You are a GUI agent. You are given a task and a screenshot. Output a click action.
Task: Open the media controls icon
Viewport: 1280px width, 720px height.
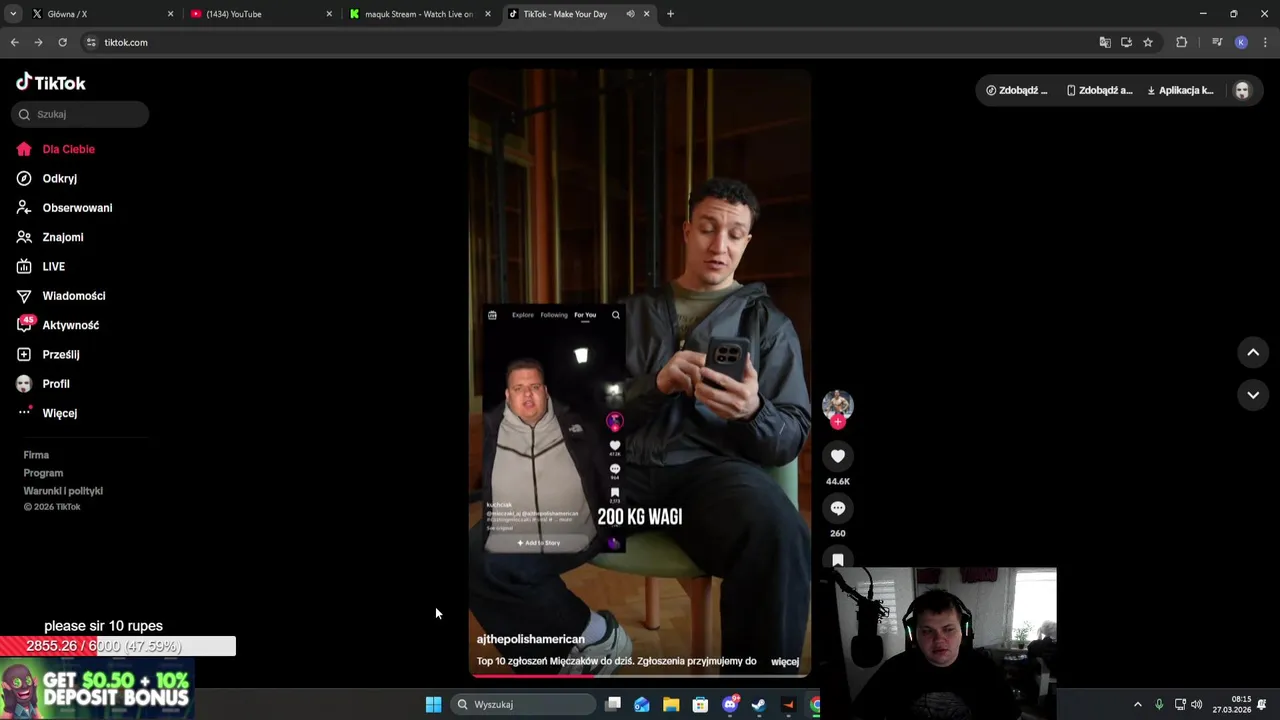click(1217, 42)
